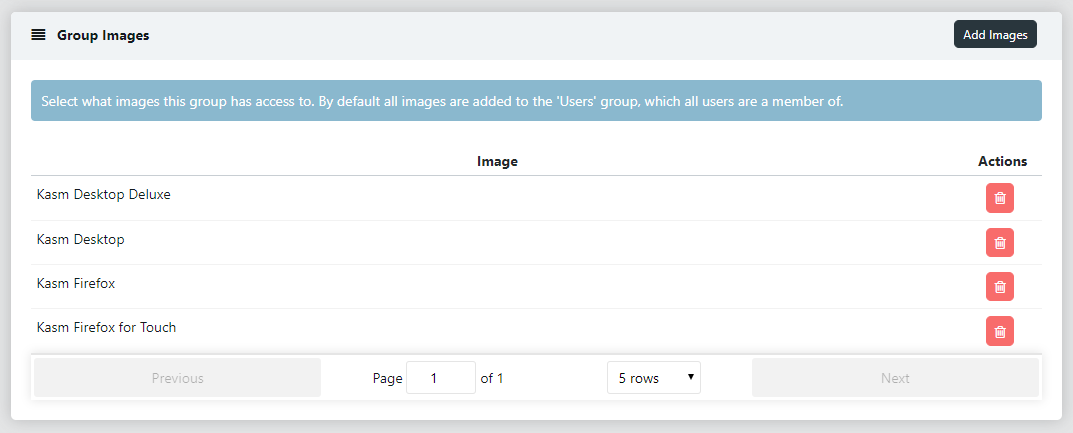
Task: Select the Kasm Desktop Deluxe row name
Action: click(104, 195)
